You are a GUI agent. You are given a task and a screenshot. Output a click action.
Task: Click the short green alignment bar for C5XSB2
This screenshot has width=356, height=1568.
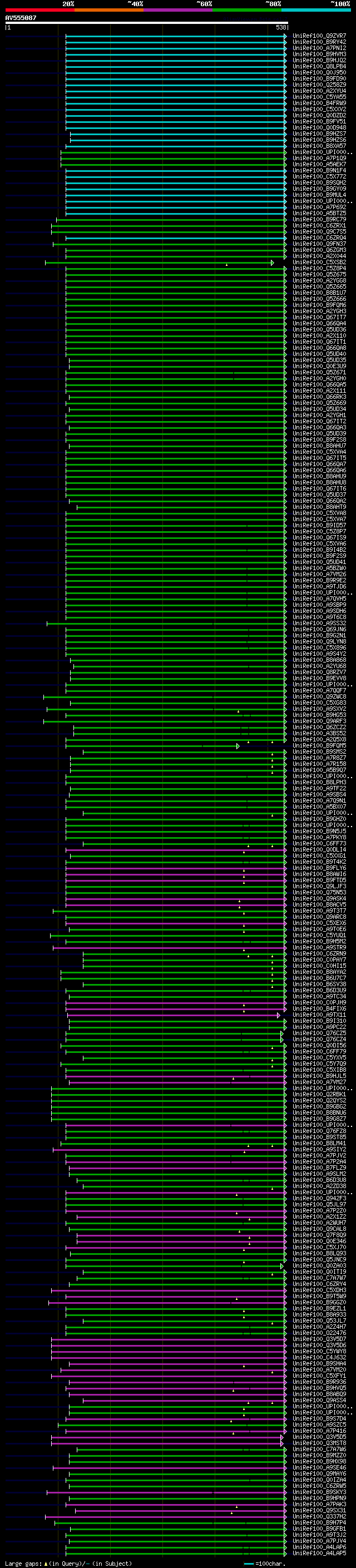160,263
